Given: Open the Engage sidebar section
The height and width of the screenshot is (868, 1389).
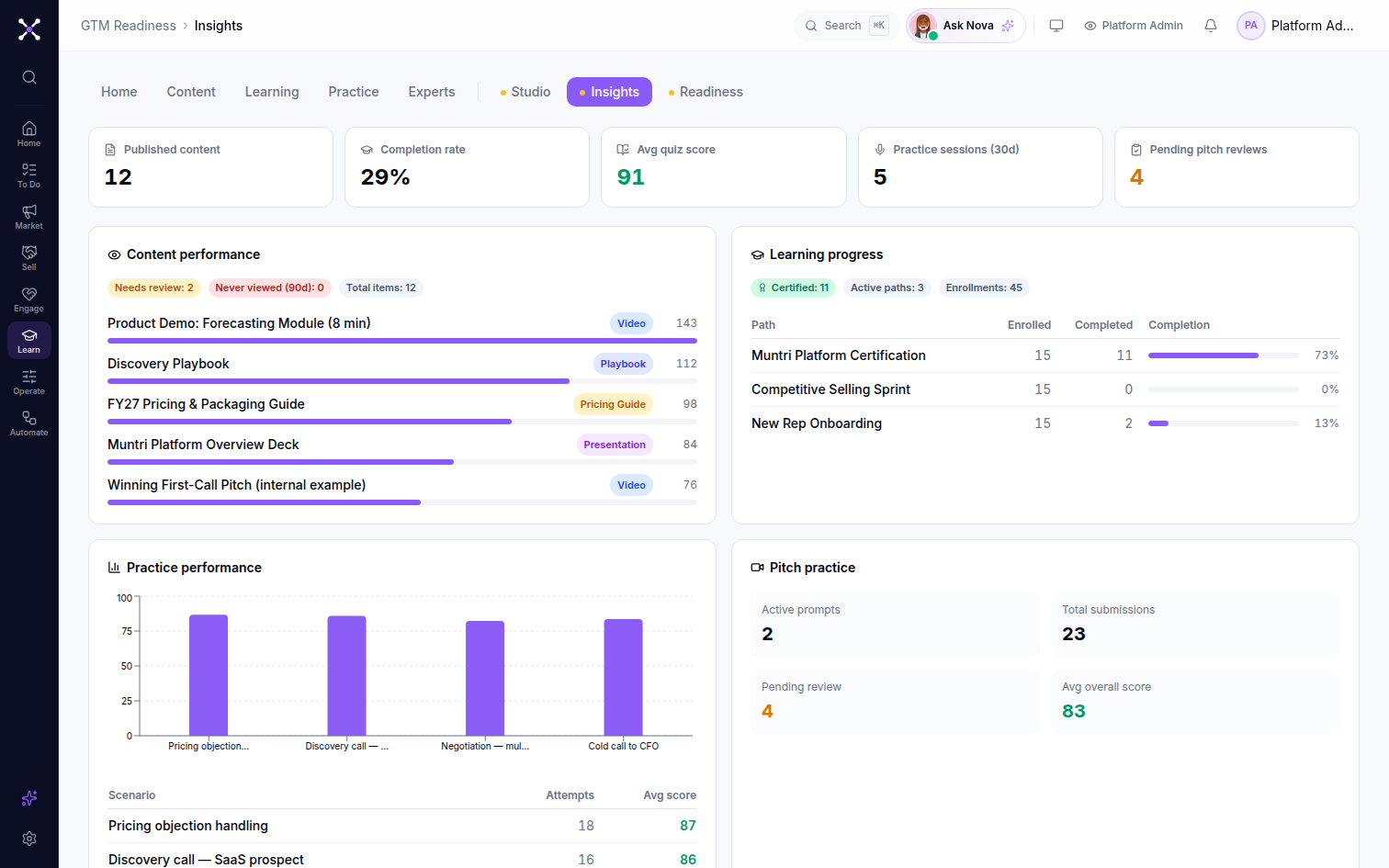Looking at the screenshot, I should click(29, 299).
